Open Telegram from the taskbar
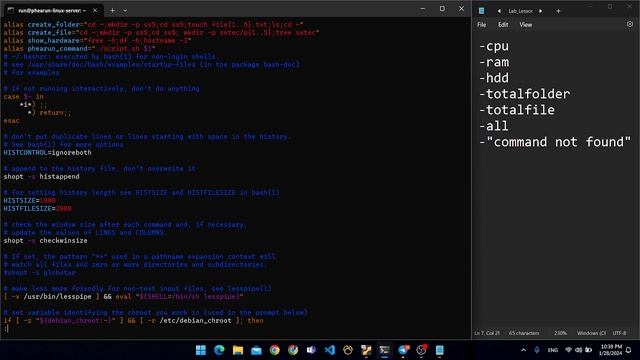Viewport: 640px width, 360px height. point(403,350)
